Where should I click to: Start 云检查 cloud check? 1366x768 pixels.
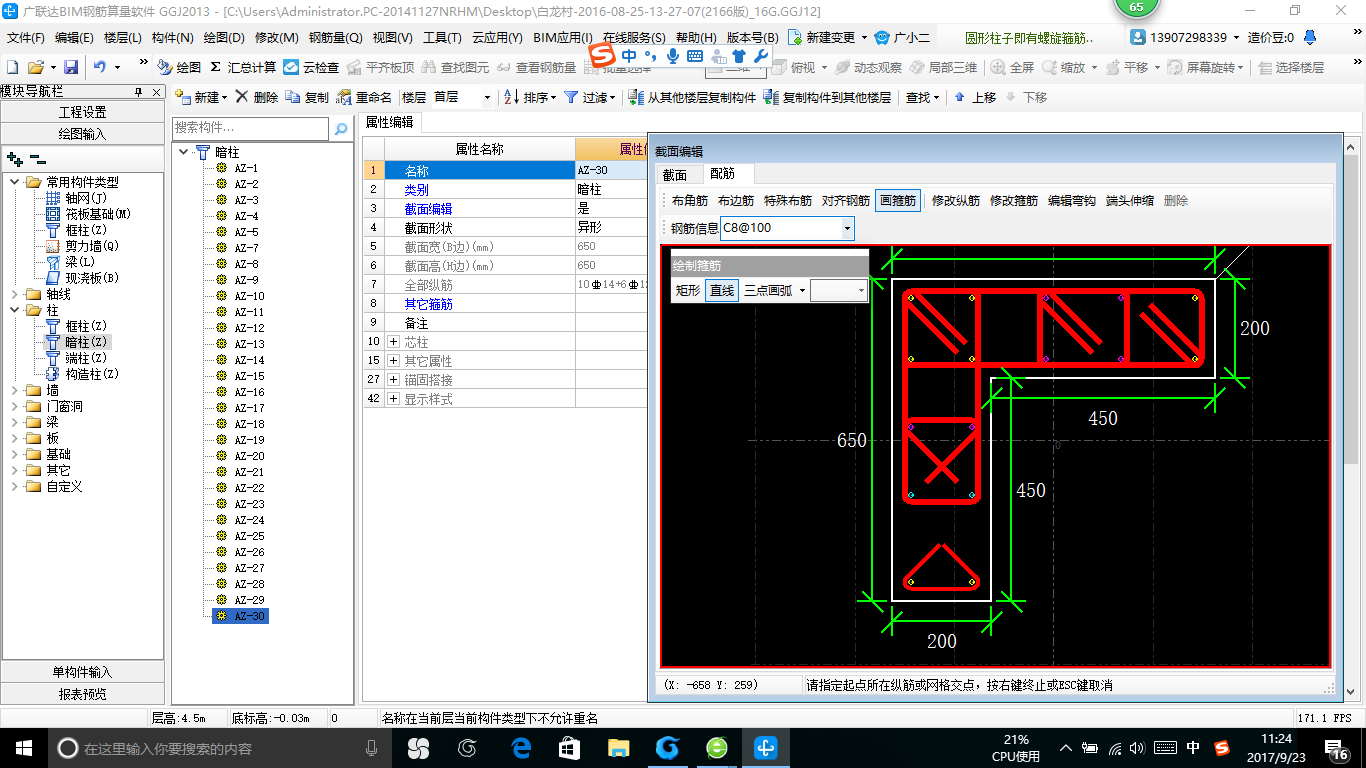click(x=311, y=67)
